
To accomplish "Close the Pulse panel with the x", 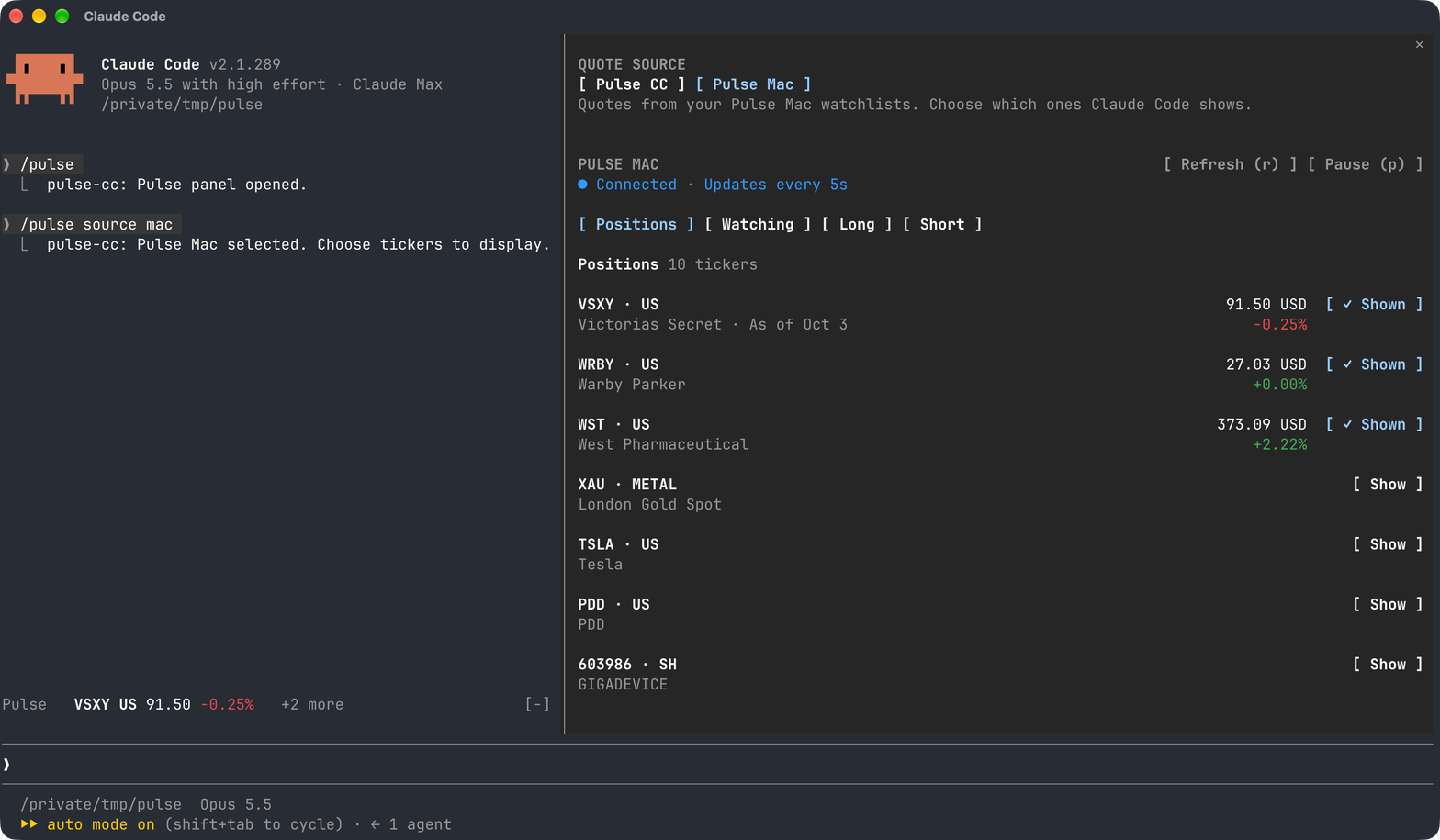I will (1419, 44).
